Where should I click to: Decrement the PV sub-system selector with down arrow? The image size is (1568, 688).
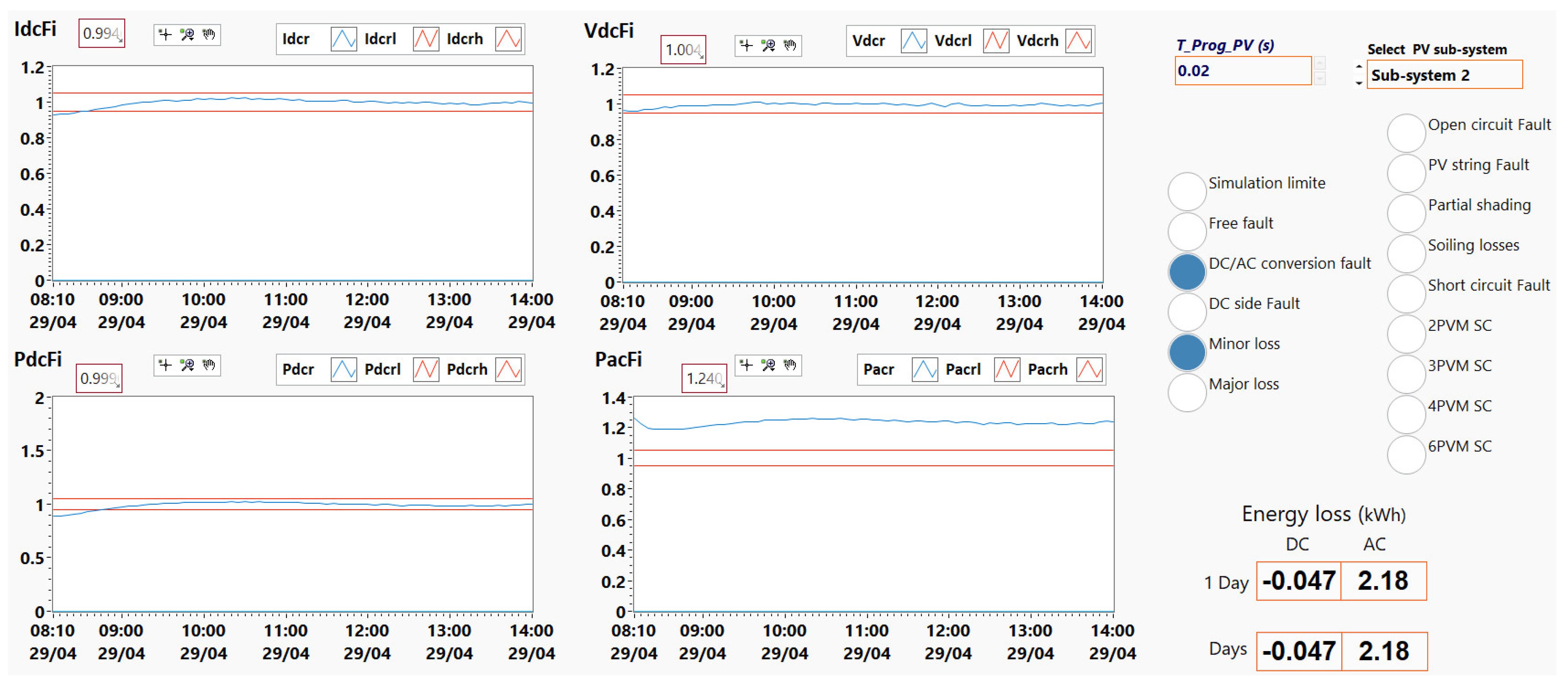(1359, 83)
